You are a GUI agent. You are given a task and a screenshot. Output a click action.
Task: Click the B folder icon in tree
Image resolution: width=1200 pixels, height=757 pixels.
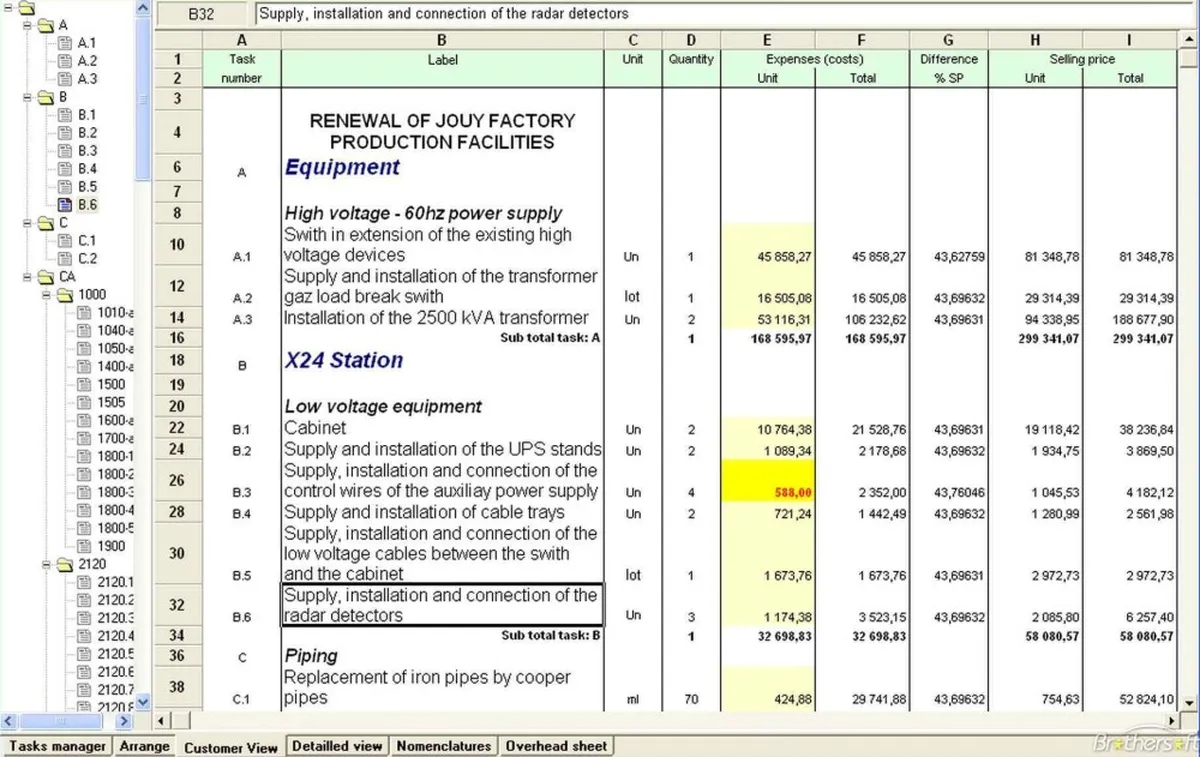click(x=47, y=97)
